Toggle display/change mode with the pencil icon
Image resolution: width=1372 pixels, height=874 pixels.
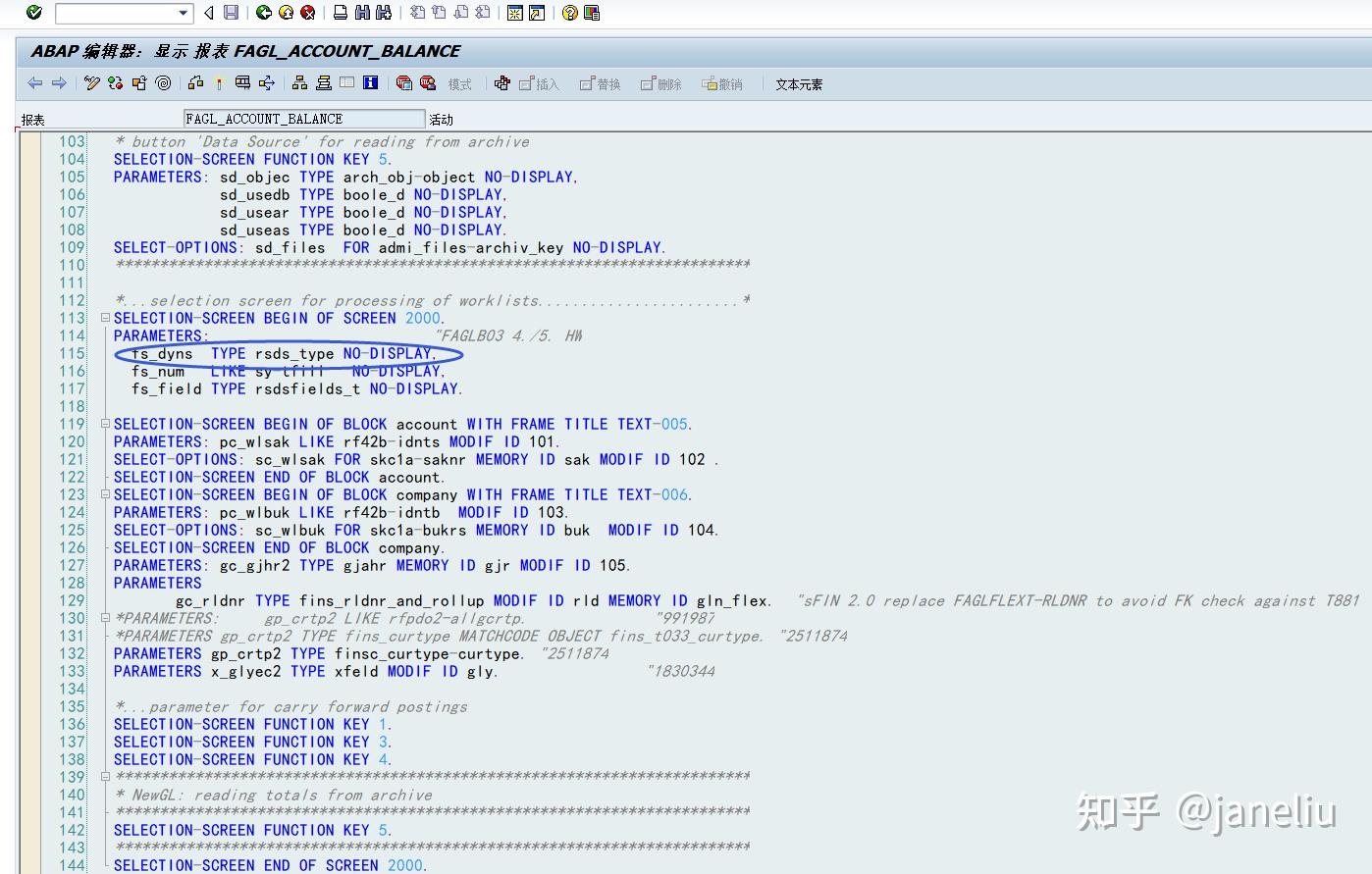tap(91, 83)
